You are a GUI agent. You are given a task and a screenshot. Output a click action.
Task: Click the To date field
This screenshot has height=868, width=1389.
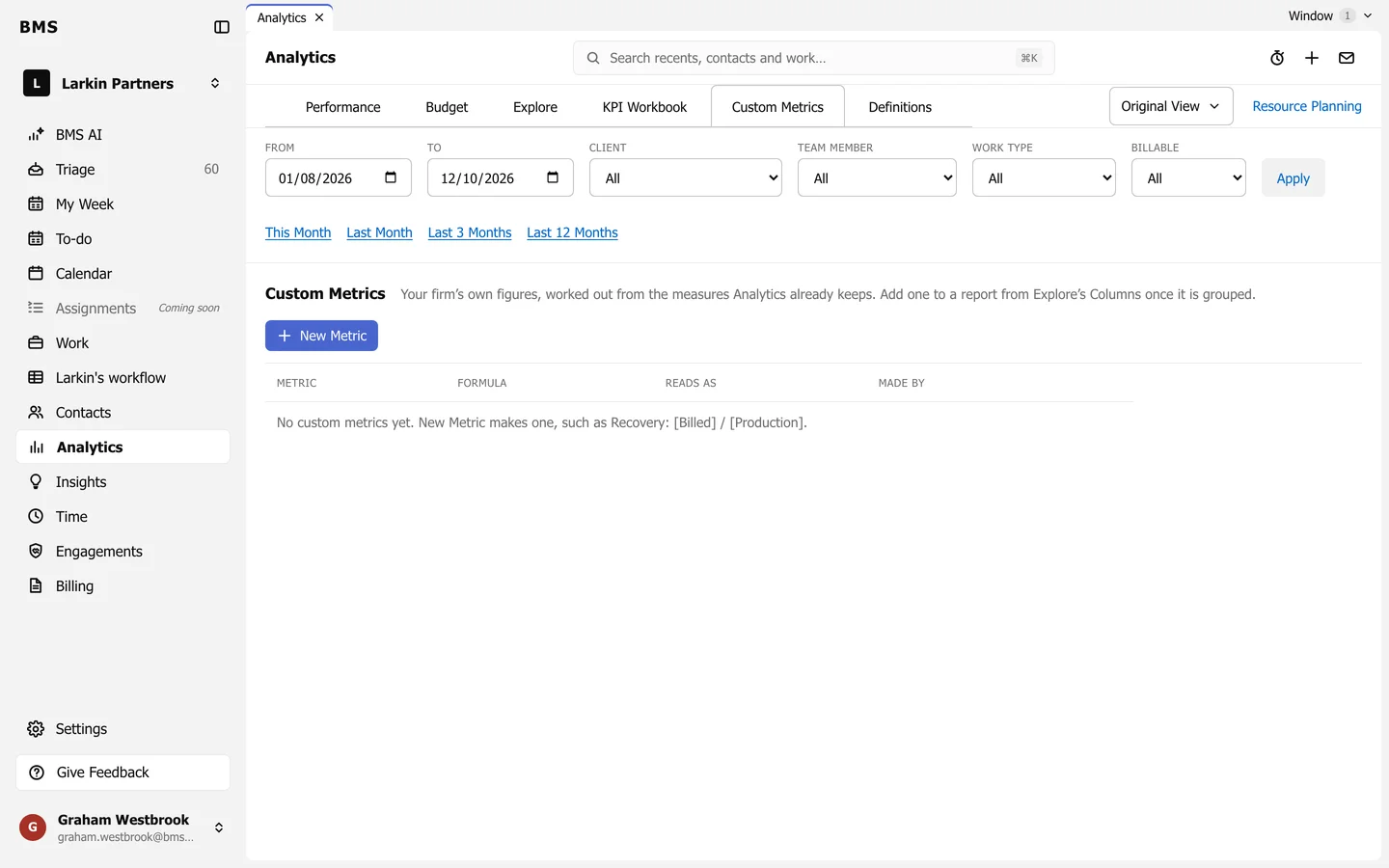(501, 178)
